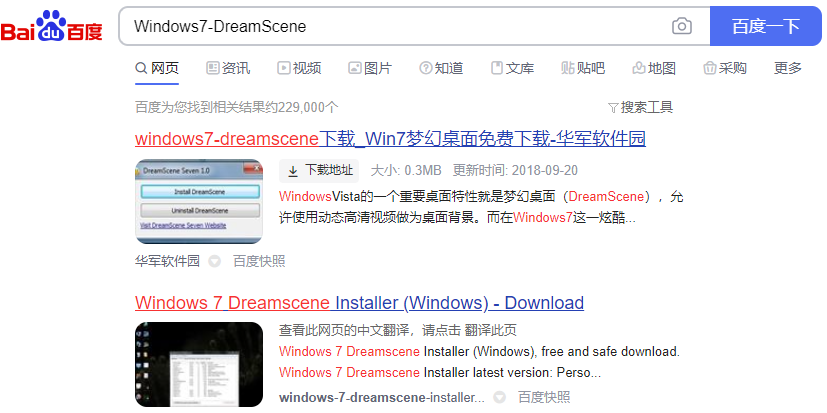Open the 图片 results tab

370,68
